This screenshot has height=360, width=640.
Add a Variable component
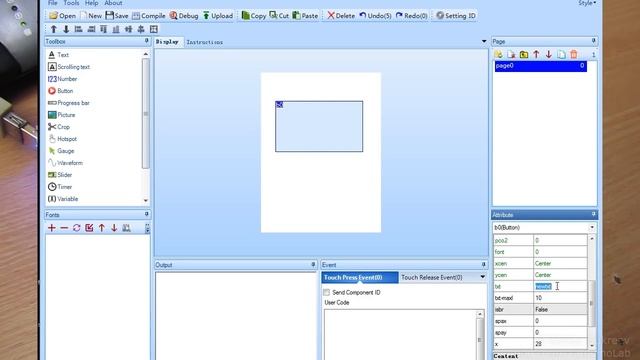point(63,199)
